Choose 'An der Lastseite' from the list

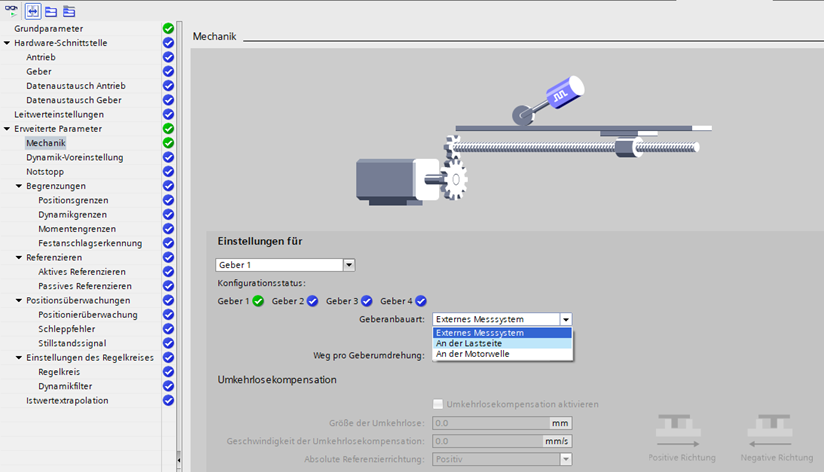click(501, 343)
